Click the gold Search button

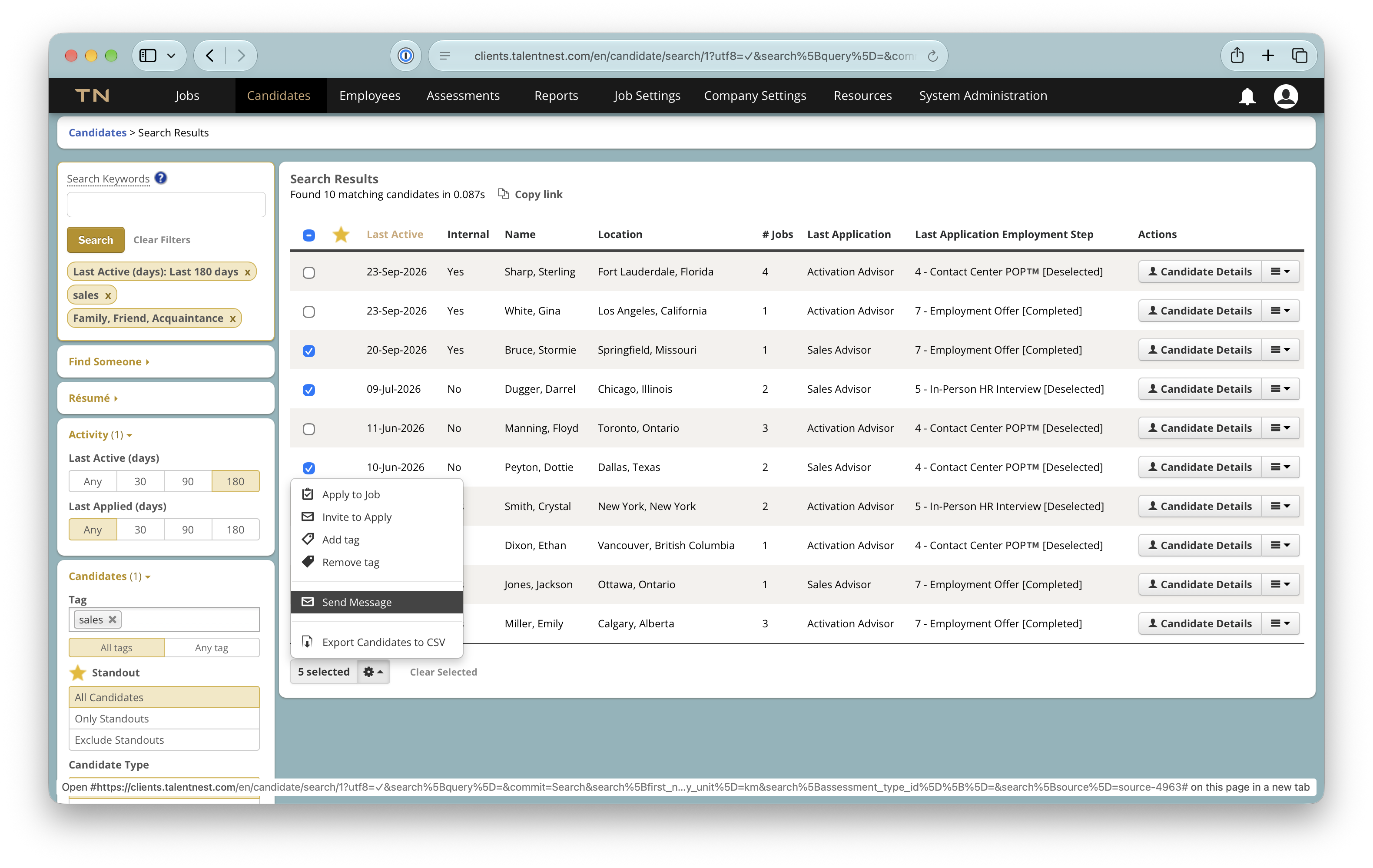[95, 239]
